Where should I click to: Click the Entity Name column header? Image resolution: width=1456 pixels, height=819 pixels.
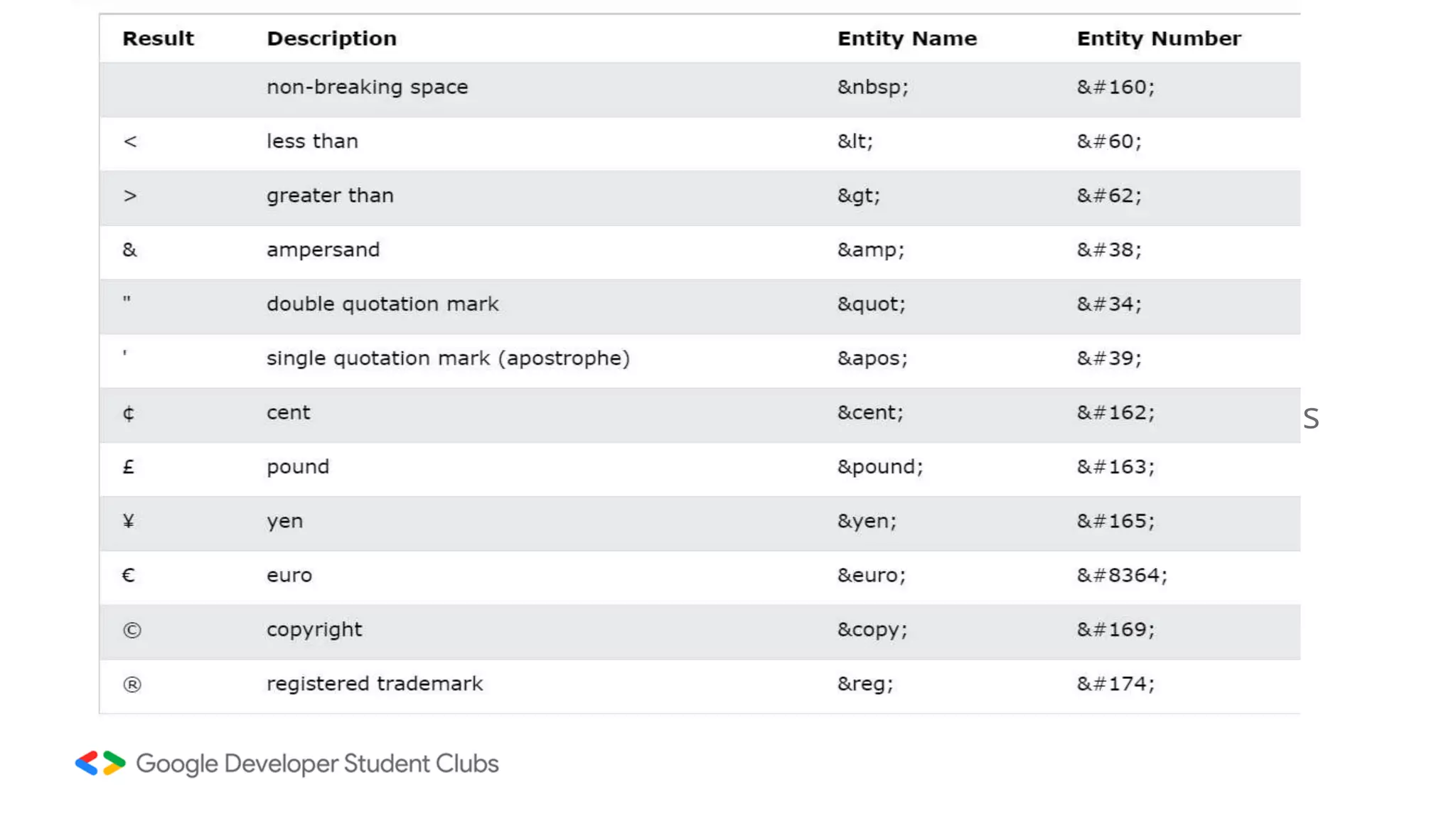(906, 38)
